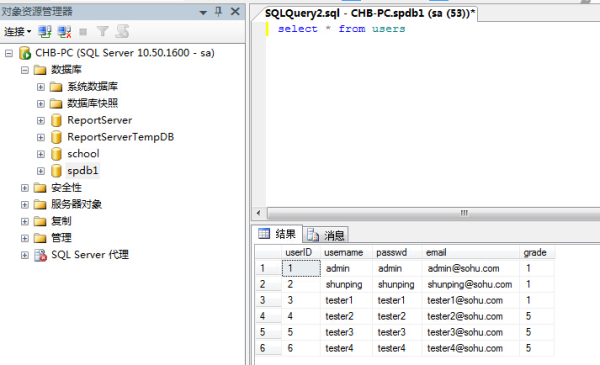The image size is (600, 365).
Task: Click the Stop square toolbar icon
Action: point(83,32)
